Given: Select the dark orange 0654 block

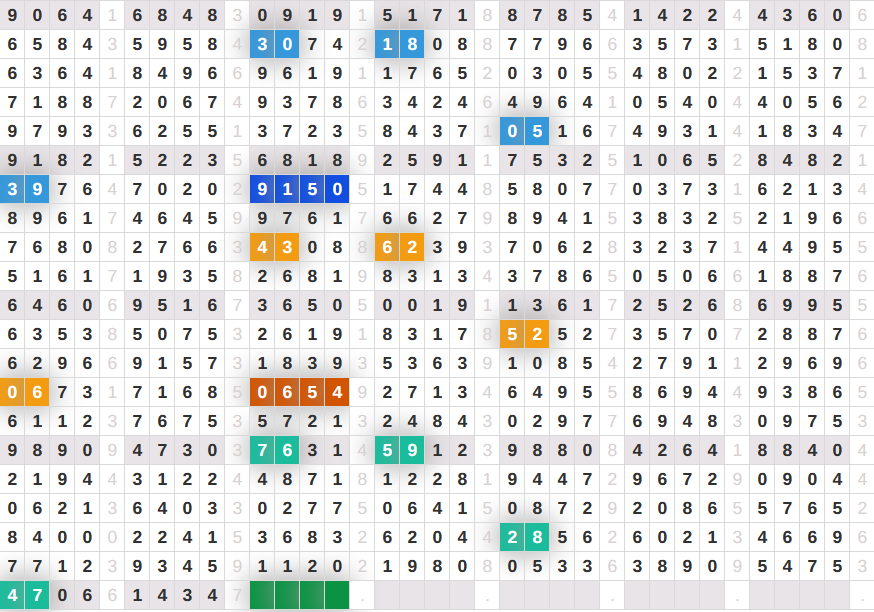Looking at the screenshot, I should [x=299, y=392].
